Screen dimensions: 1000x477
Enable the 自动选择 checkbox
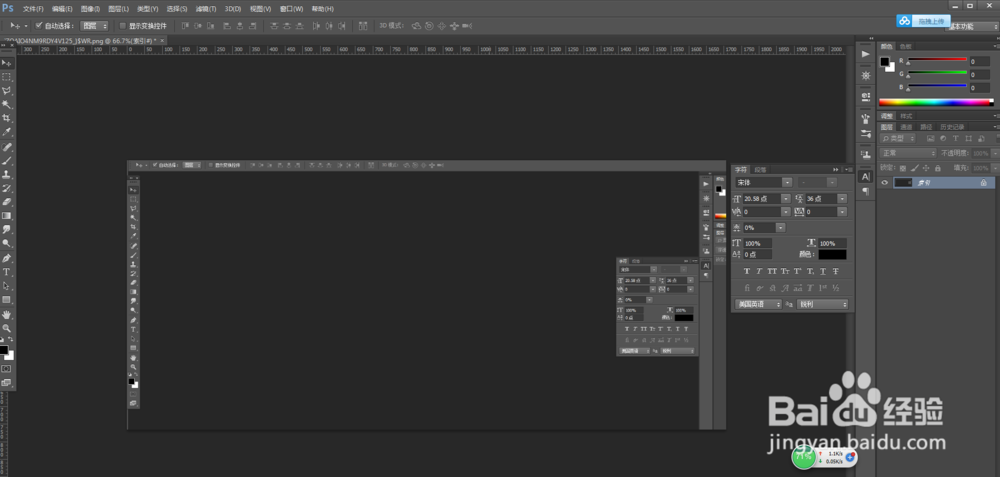[x=38, y=26]
